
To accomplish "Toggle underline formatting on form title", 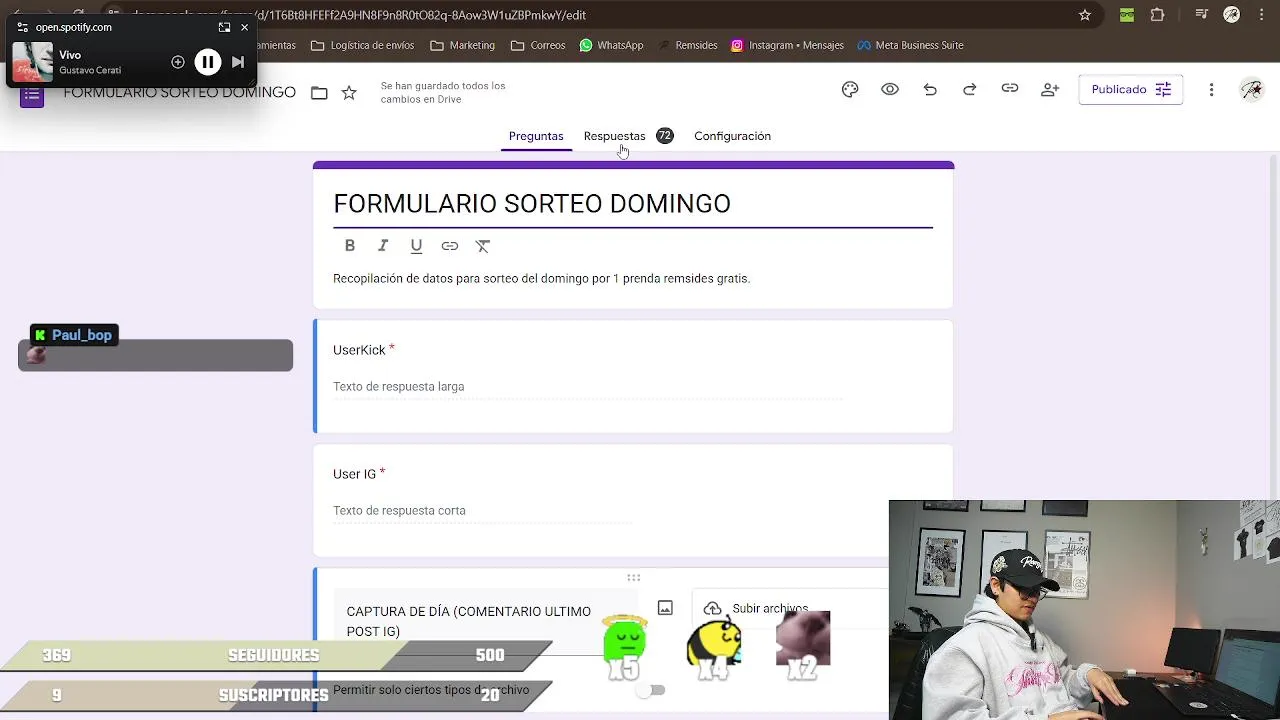I will pos(416,246).
